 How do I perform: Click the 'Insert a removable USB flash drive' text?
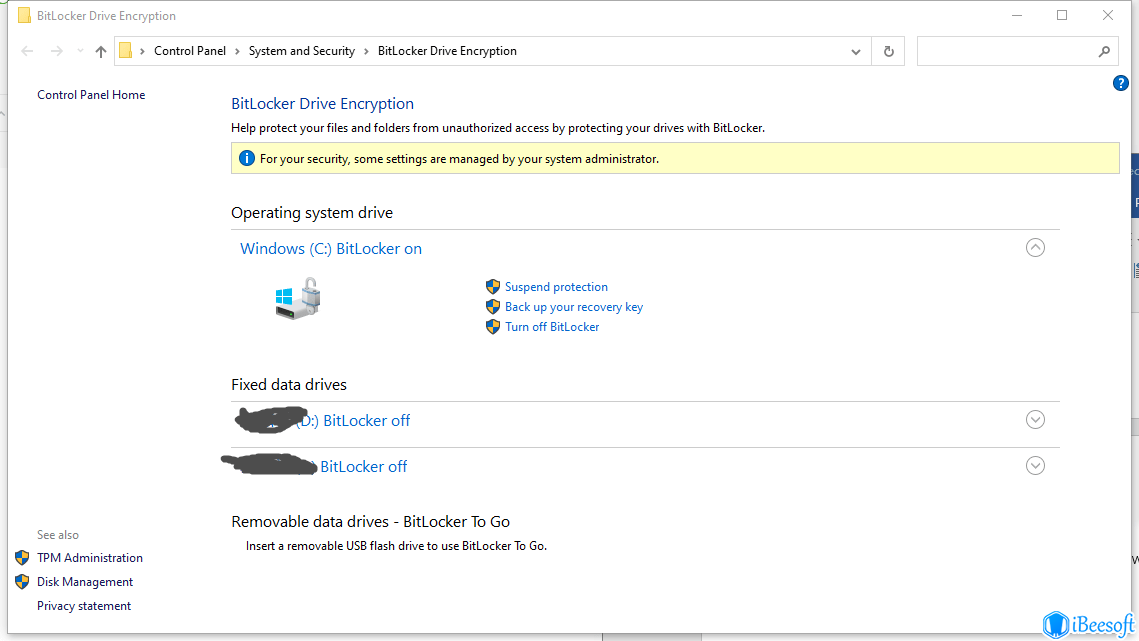(396, 546)
